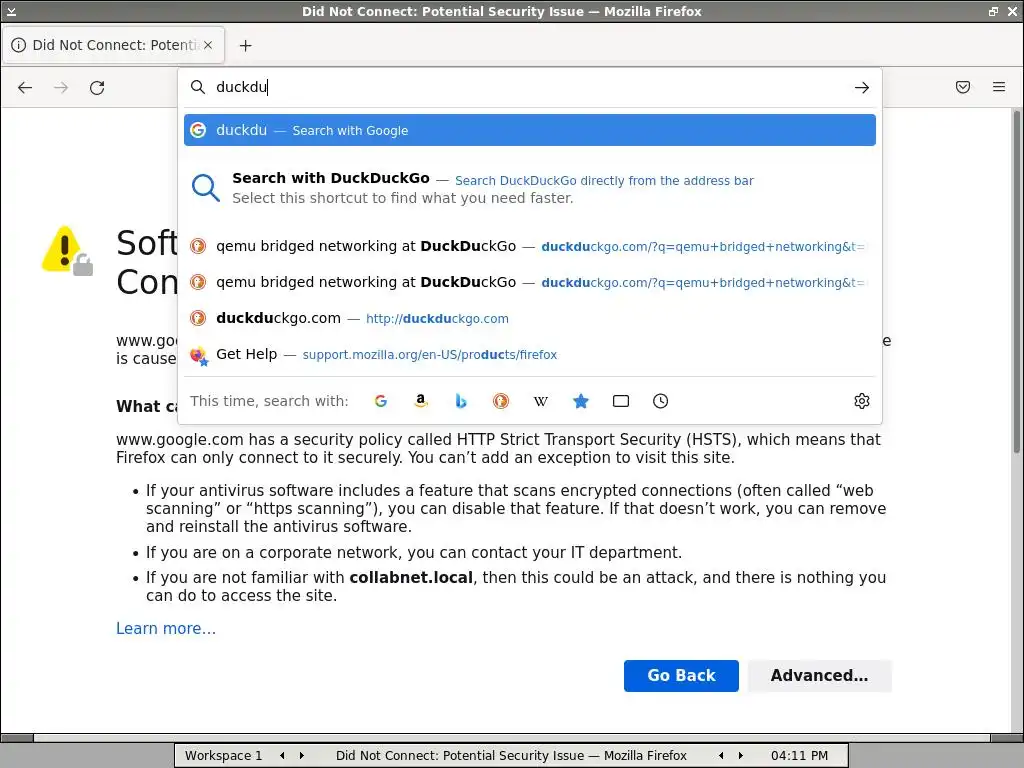Viewport: 1024px width, 768px height.
Task: Click the Go arrow in address bar
Action: click(x=861, y=88)
